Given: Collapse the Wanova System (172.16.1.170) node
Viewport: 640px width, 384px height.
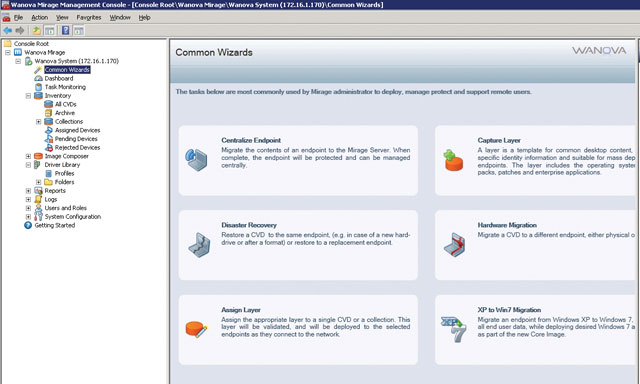Looking at the screenshot, I should tap(18, 61).
